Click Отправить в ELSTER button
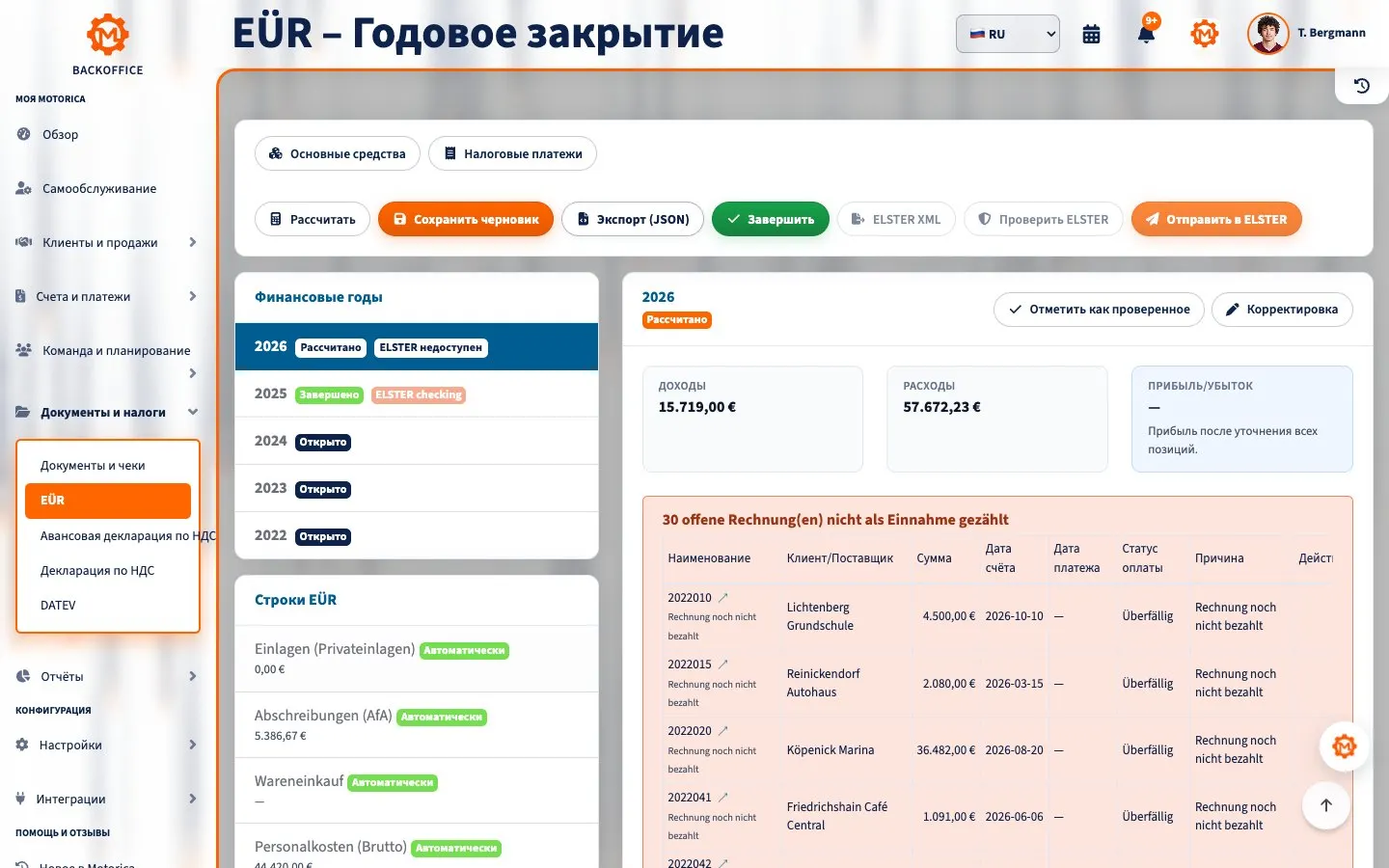This screenshot has height=868, width=1389. (x=1216, y=219)
